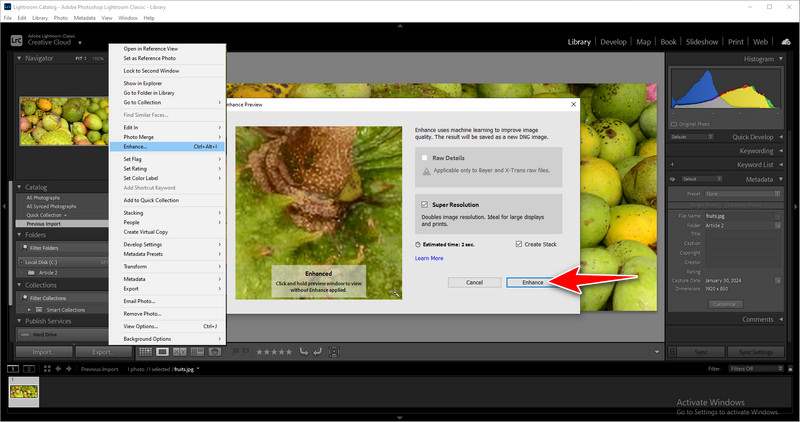This screenshot has height=422, width=800.
Task: Expand the Quick Develop panel
Action: pos(781,137)
